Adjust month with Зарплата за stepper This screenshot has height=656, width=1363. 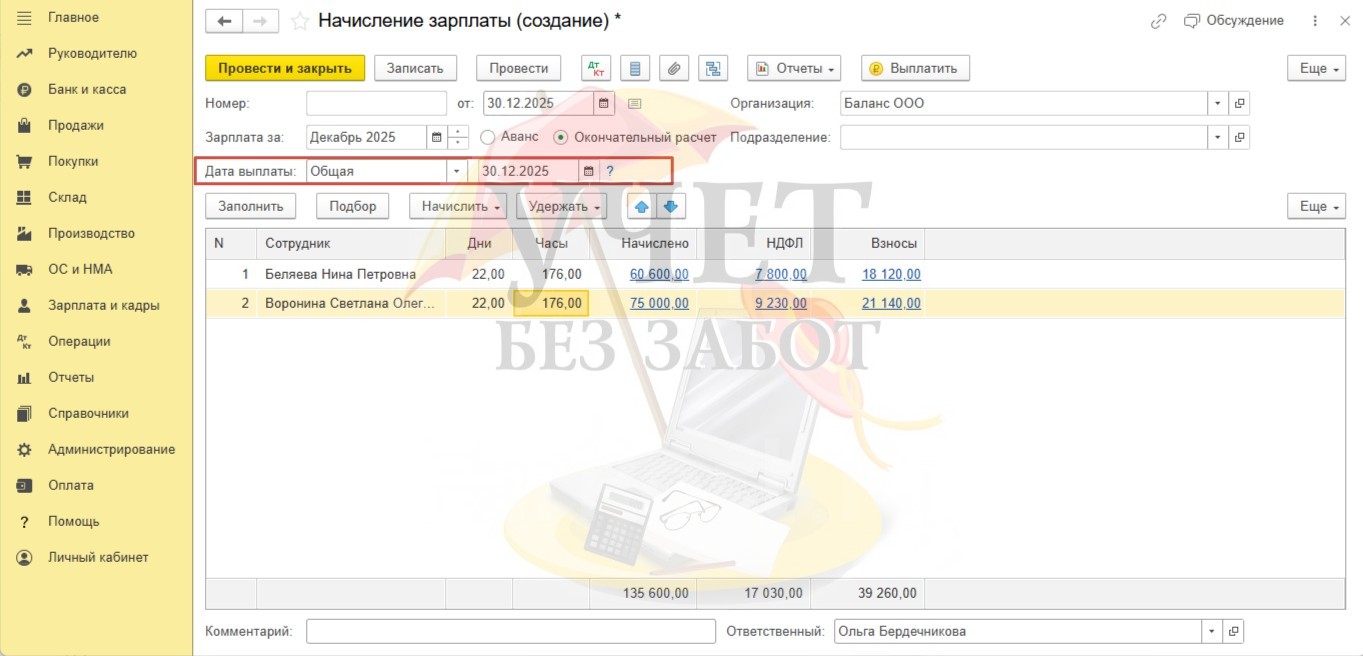tap(458, 137)
